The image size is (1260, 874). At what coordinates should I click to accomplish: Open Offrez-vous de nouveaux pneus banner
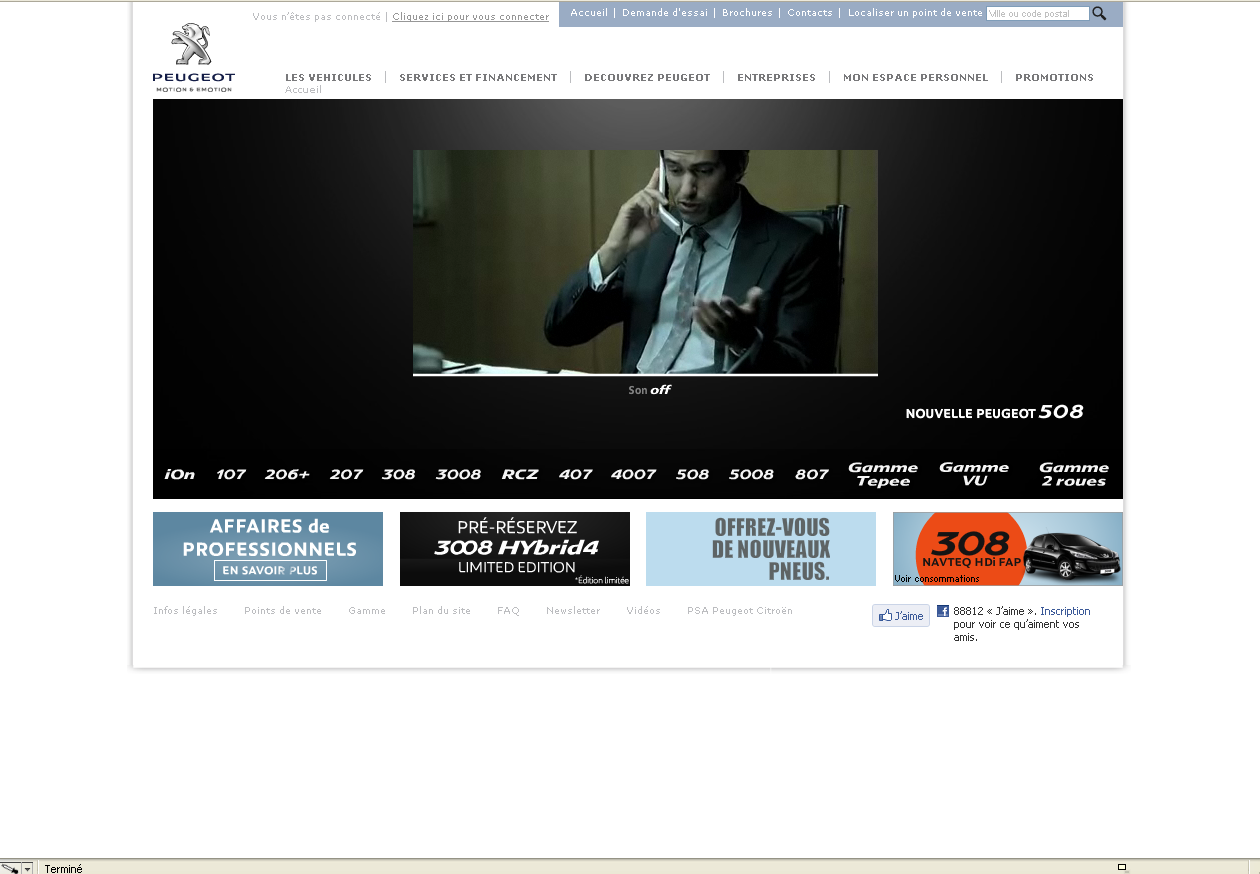click(x=761, y=549)
